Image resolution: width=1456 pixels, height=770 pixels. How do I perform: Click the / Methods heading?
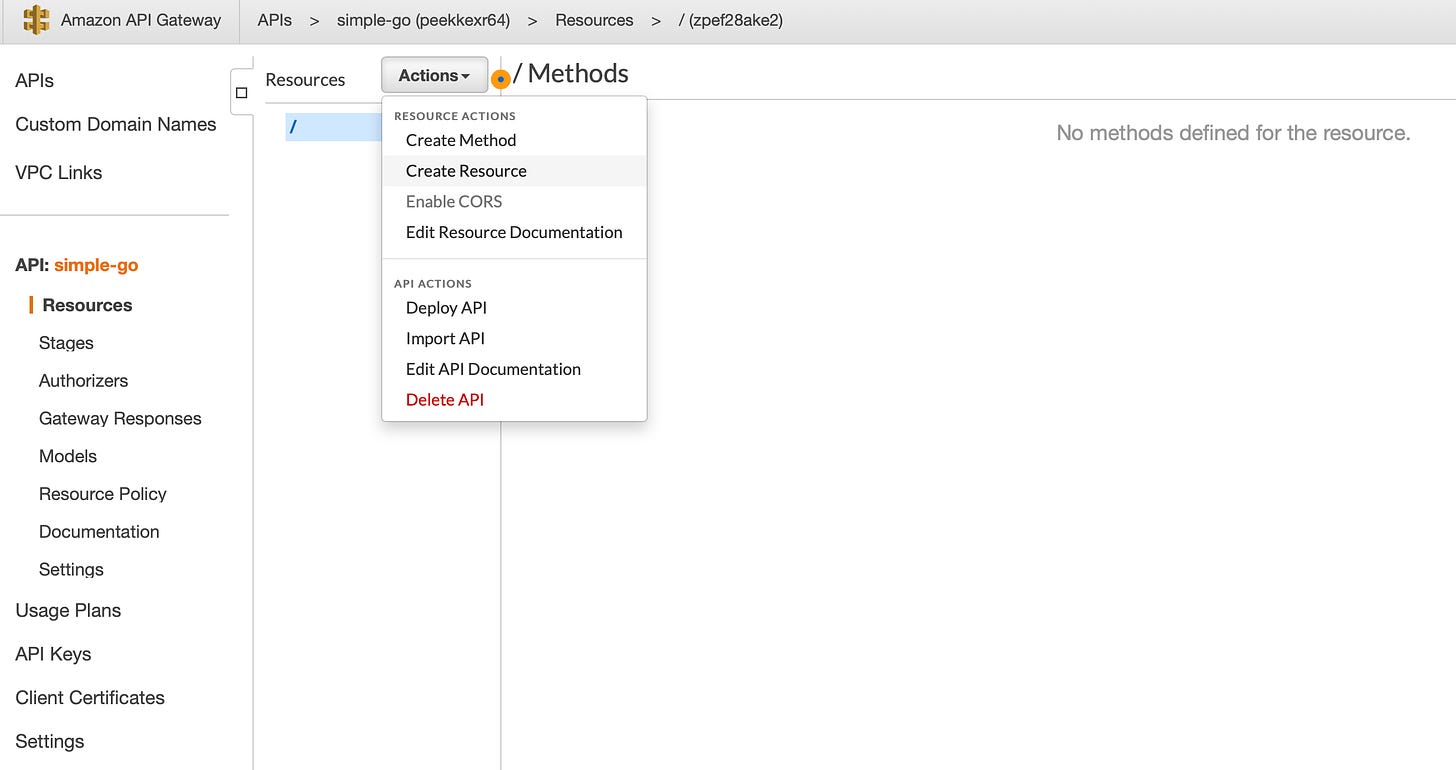(571, 74)
